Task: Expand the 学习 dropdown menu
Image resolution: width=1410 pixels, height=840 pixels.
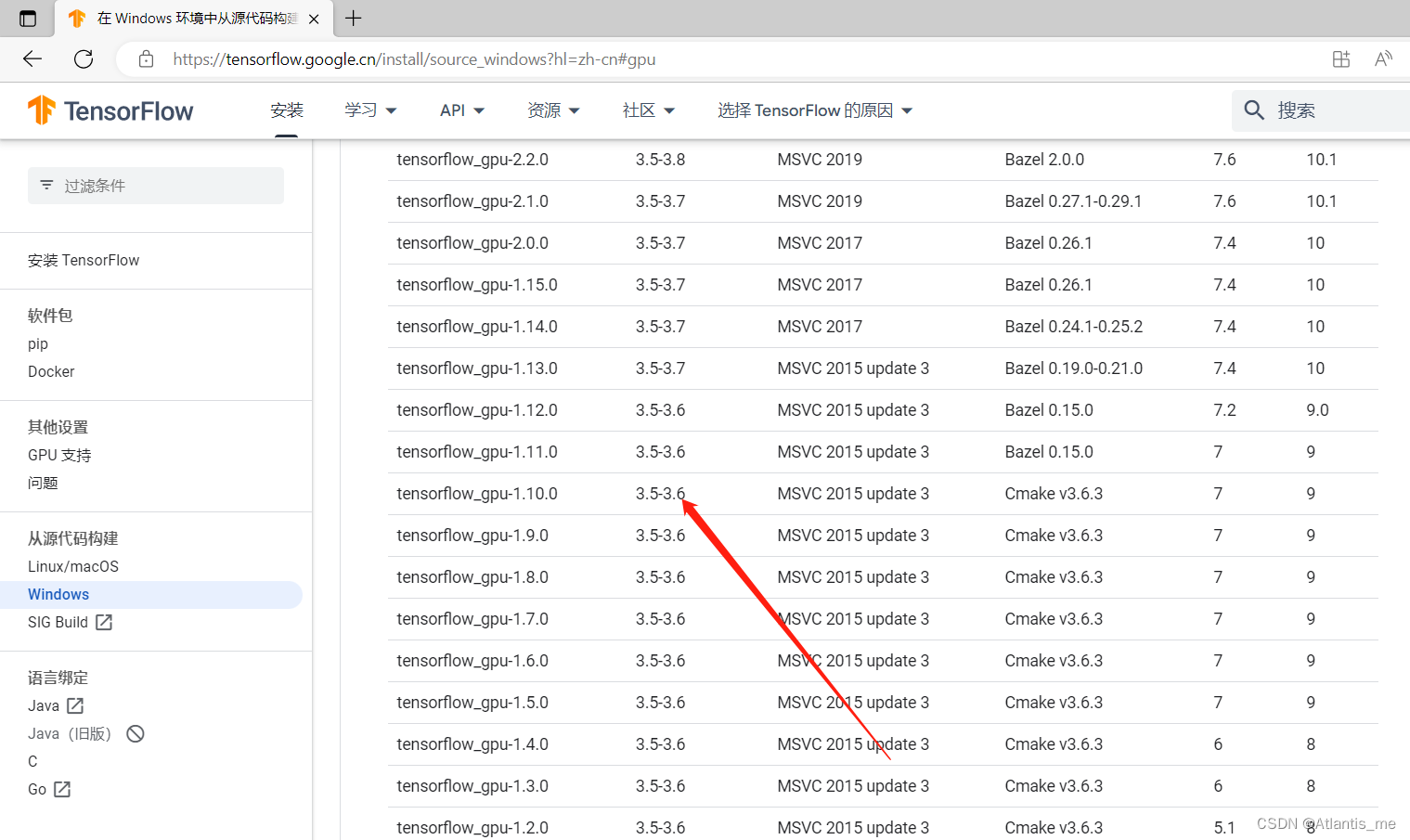Action: [370, 110]
